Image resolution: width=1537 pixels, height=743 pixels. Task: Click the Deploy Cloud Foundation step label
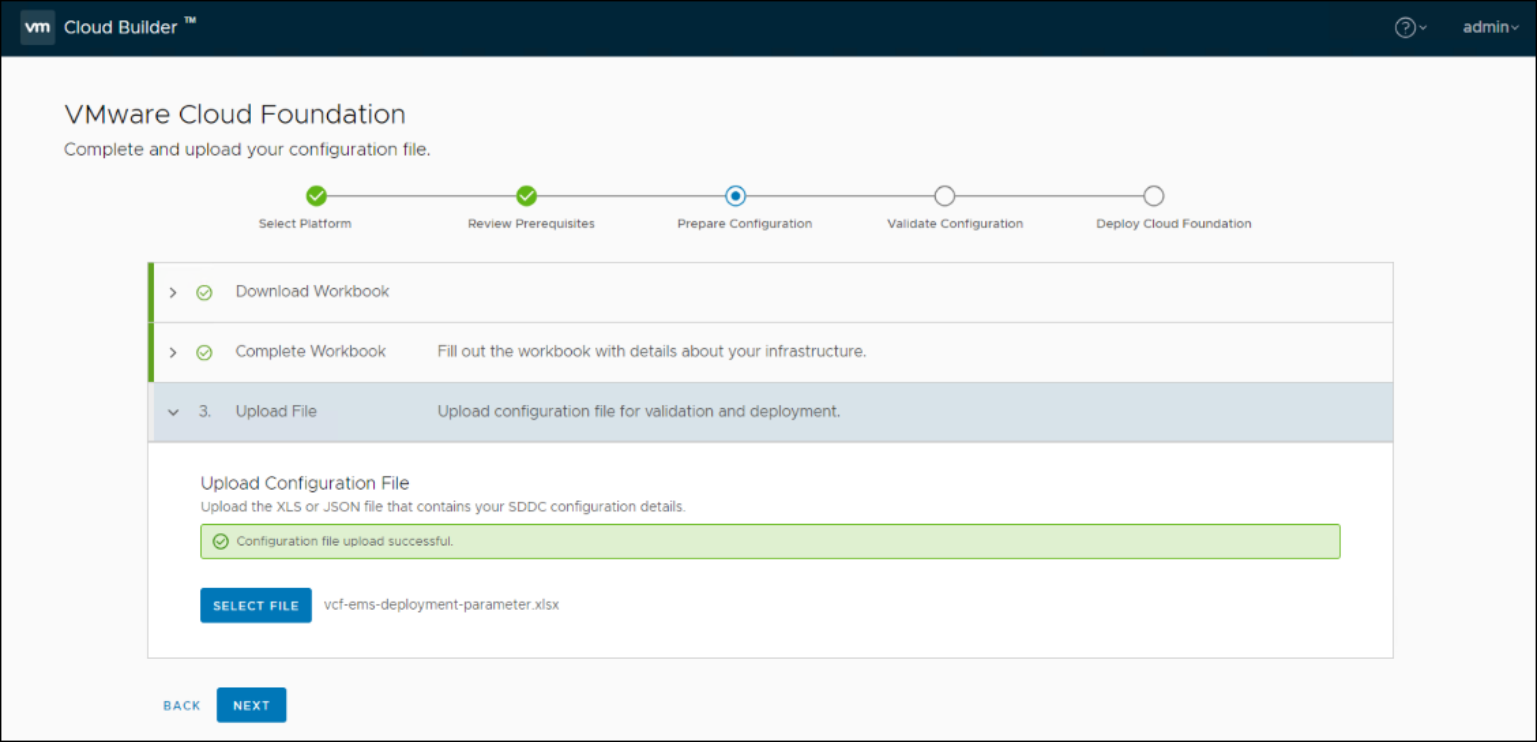[1174, 224]
